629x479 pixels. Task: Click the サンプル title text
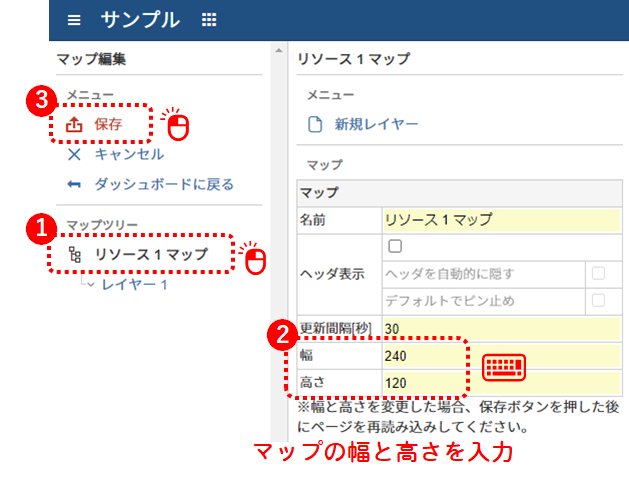[140, 20]
